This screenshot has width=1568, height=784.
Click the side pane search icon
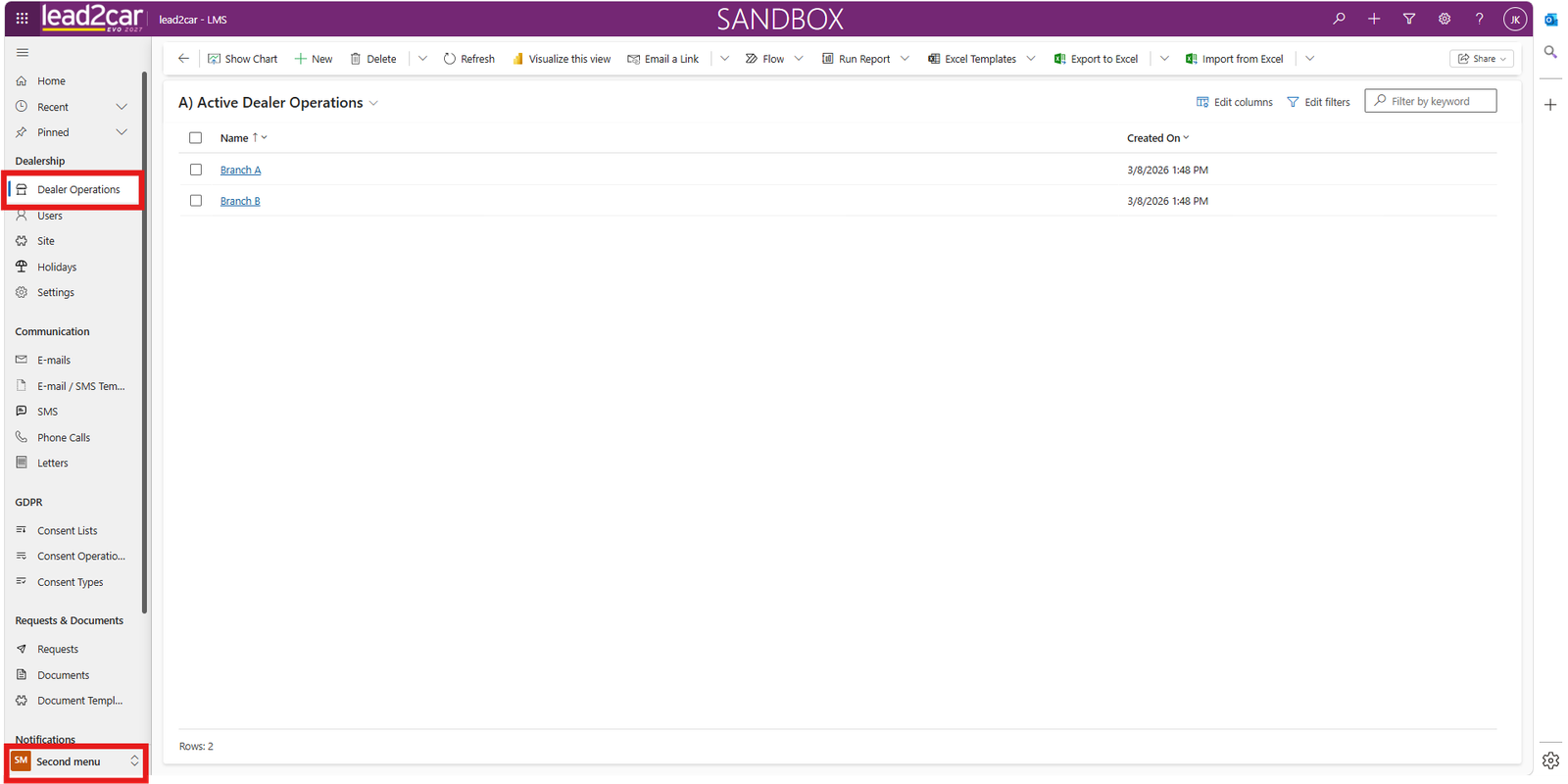[x=1550, y=52]
